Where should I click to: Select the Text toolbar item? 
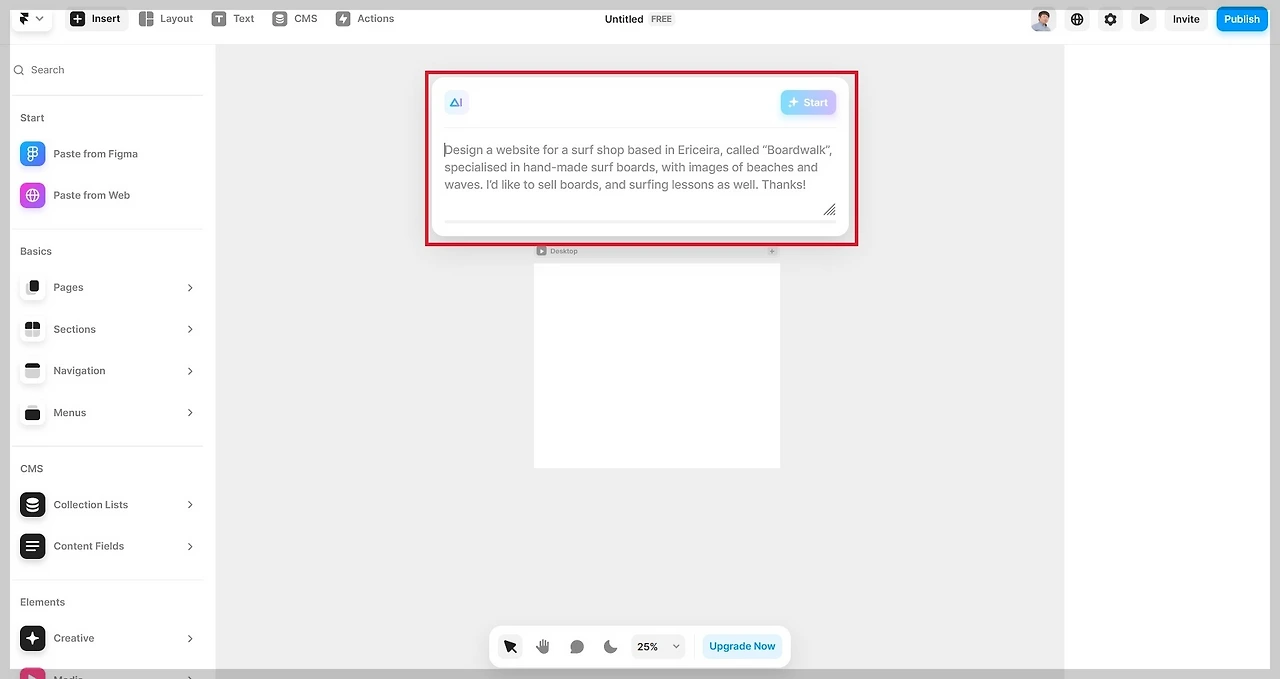pyautogui.click(x=233, y=19)
